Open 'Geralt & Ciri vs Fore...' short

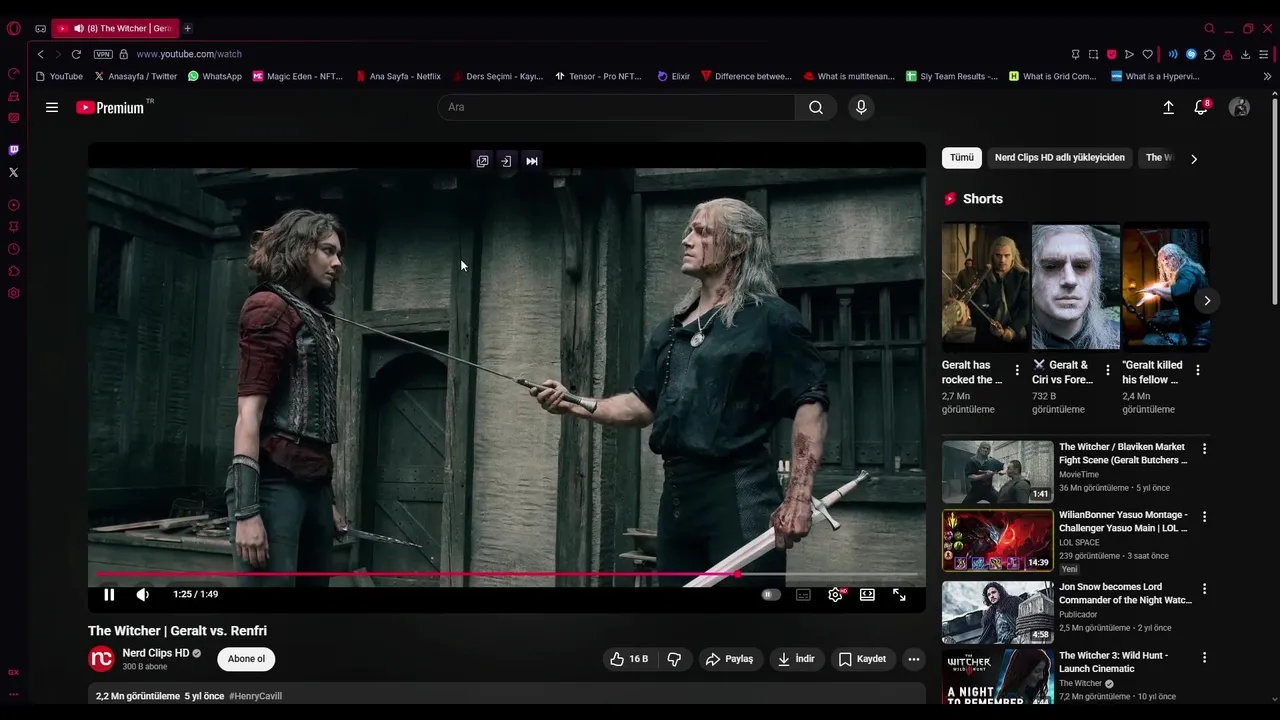click(1075, 286)
